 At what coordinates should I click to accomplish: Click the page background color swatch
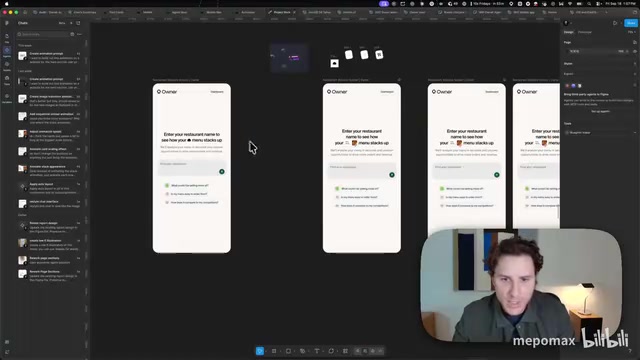pos(567,51)
